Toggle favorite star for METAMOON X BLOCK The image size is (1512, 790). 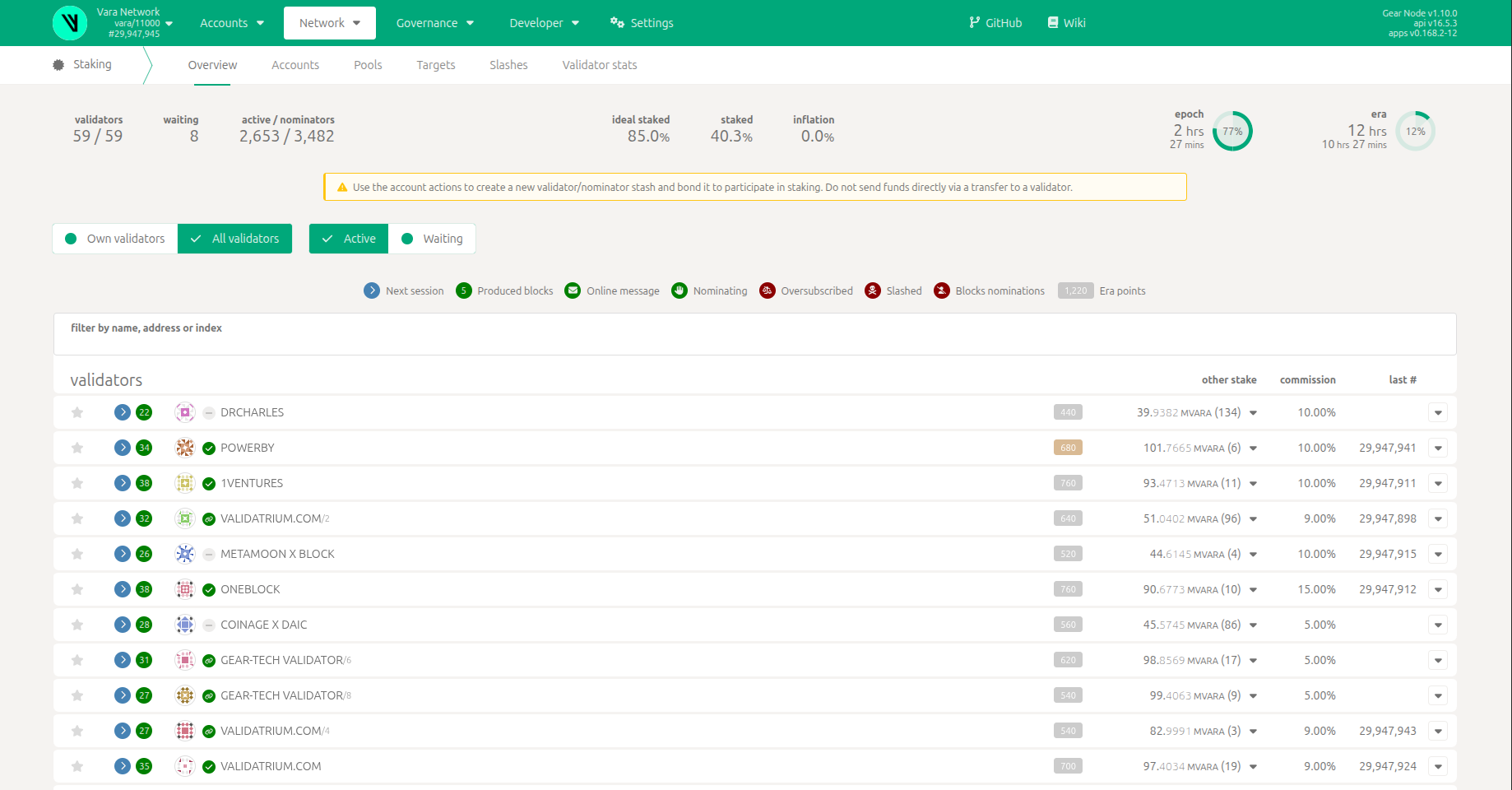pos(77,554)
